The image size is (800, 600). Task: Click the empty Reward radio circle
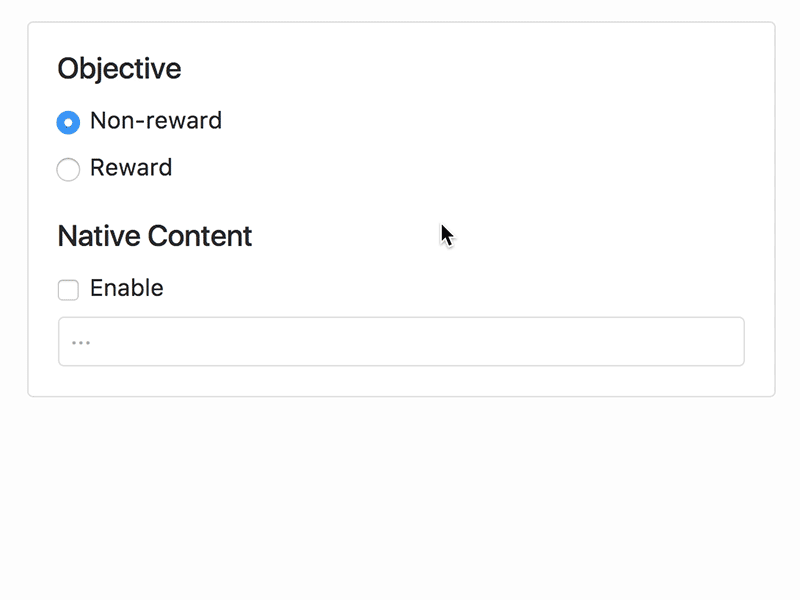tap(68, 169)
